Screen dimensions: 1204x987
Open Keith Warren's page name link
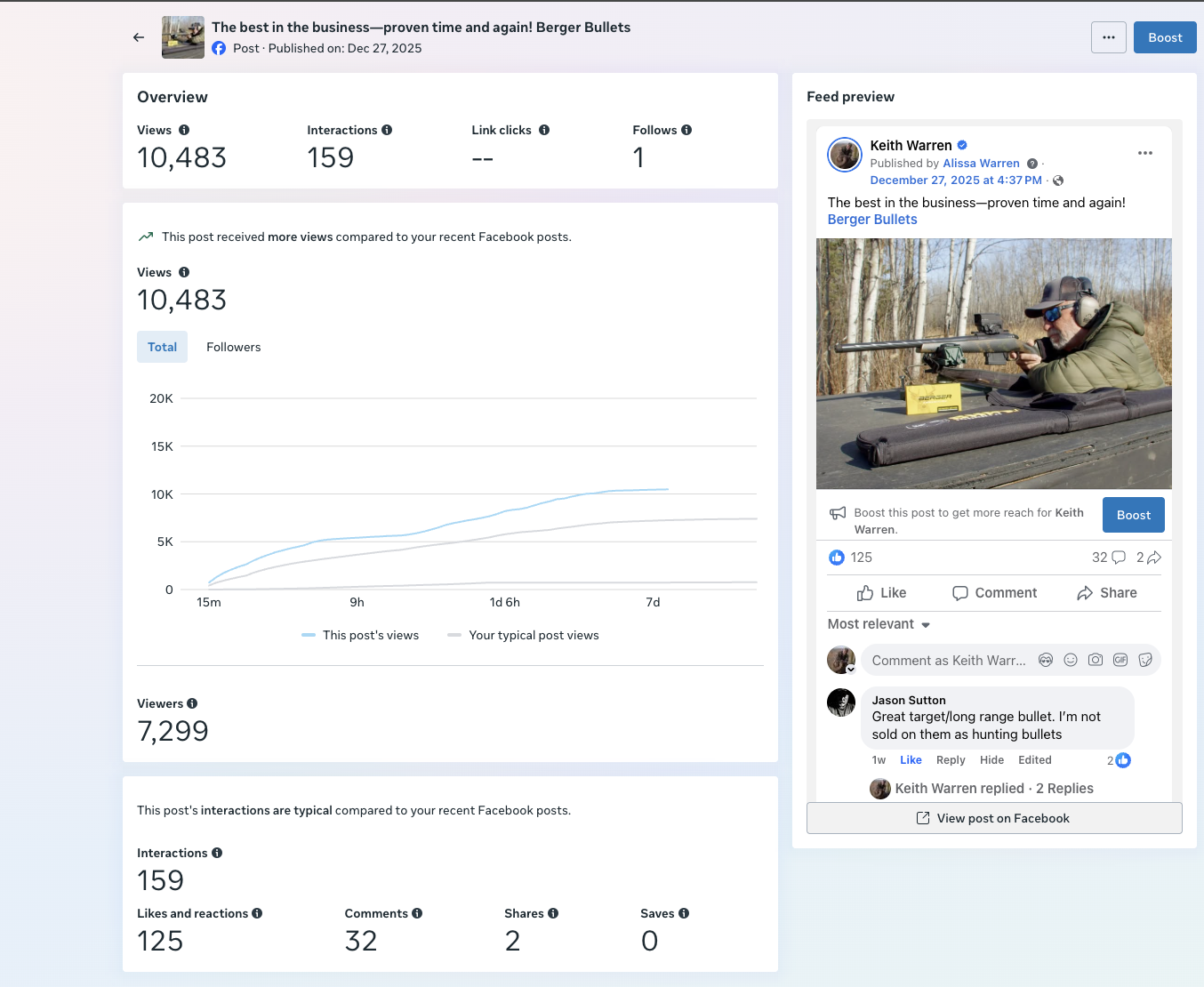[911, 145]
